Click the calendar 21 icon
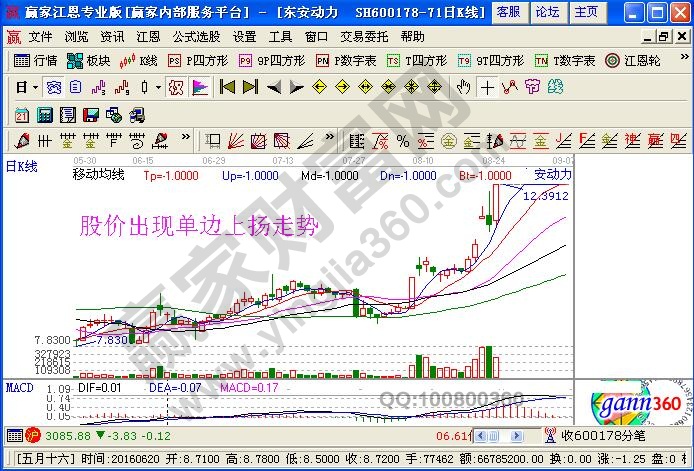The image size is (694, 471). pos(22,116)
